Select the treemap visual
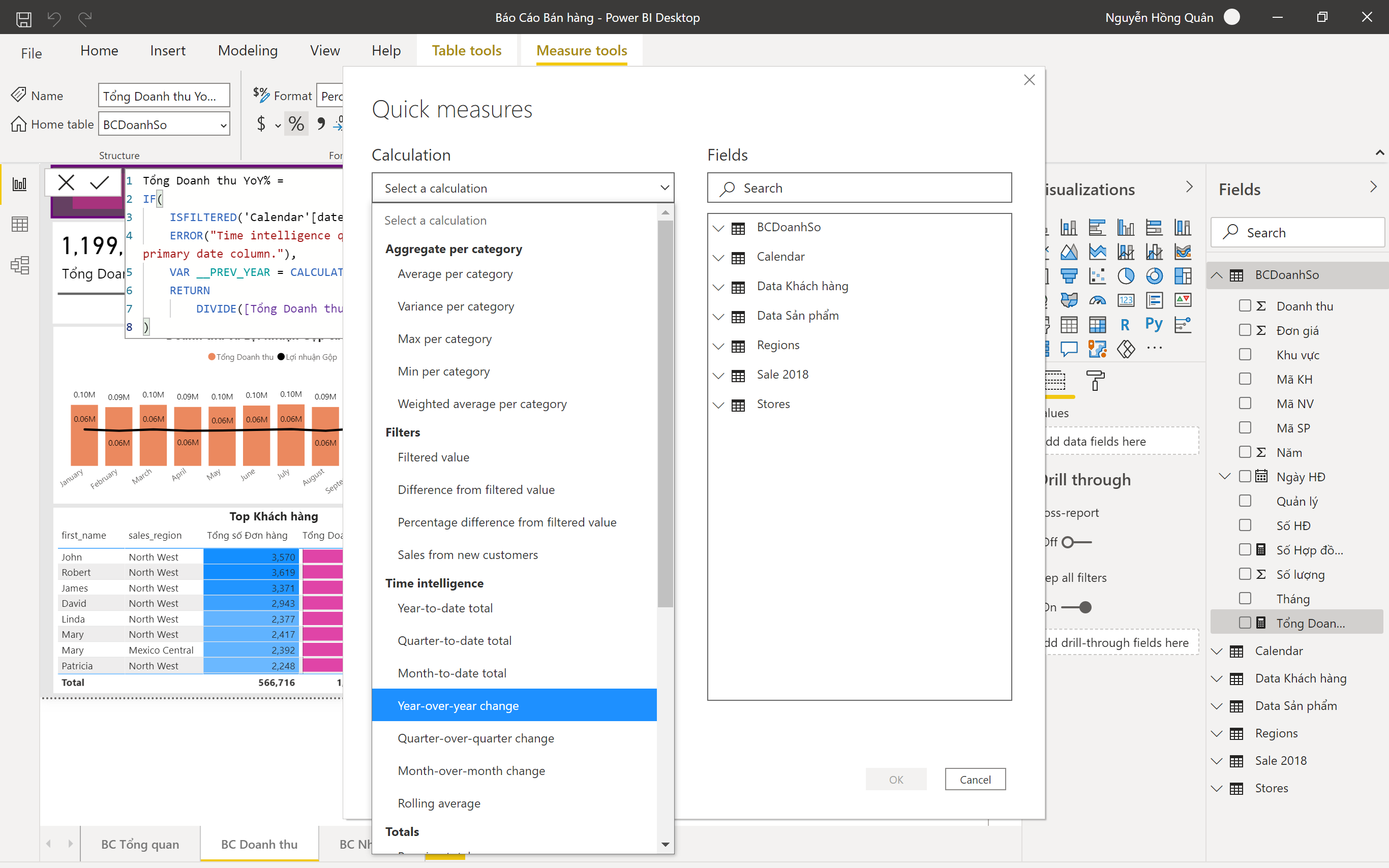 pyautogui.click(x=1183, y=276)
